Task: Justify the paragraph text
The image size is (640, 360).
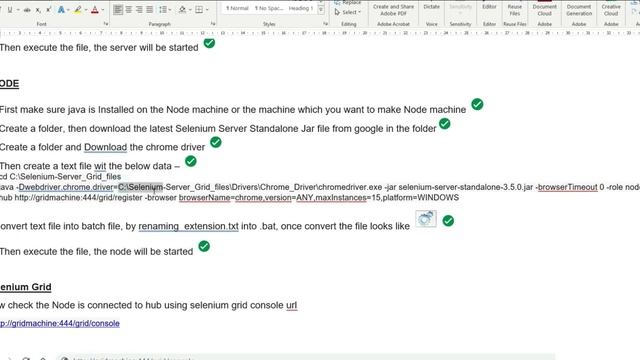Action: point(150,9)
